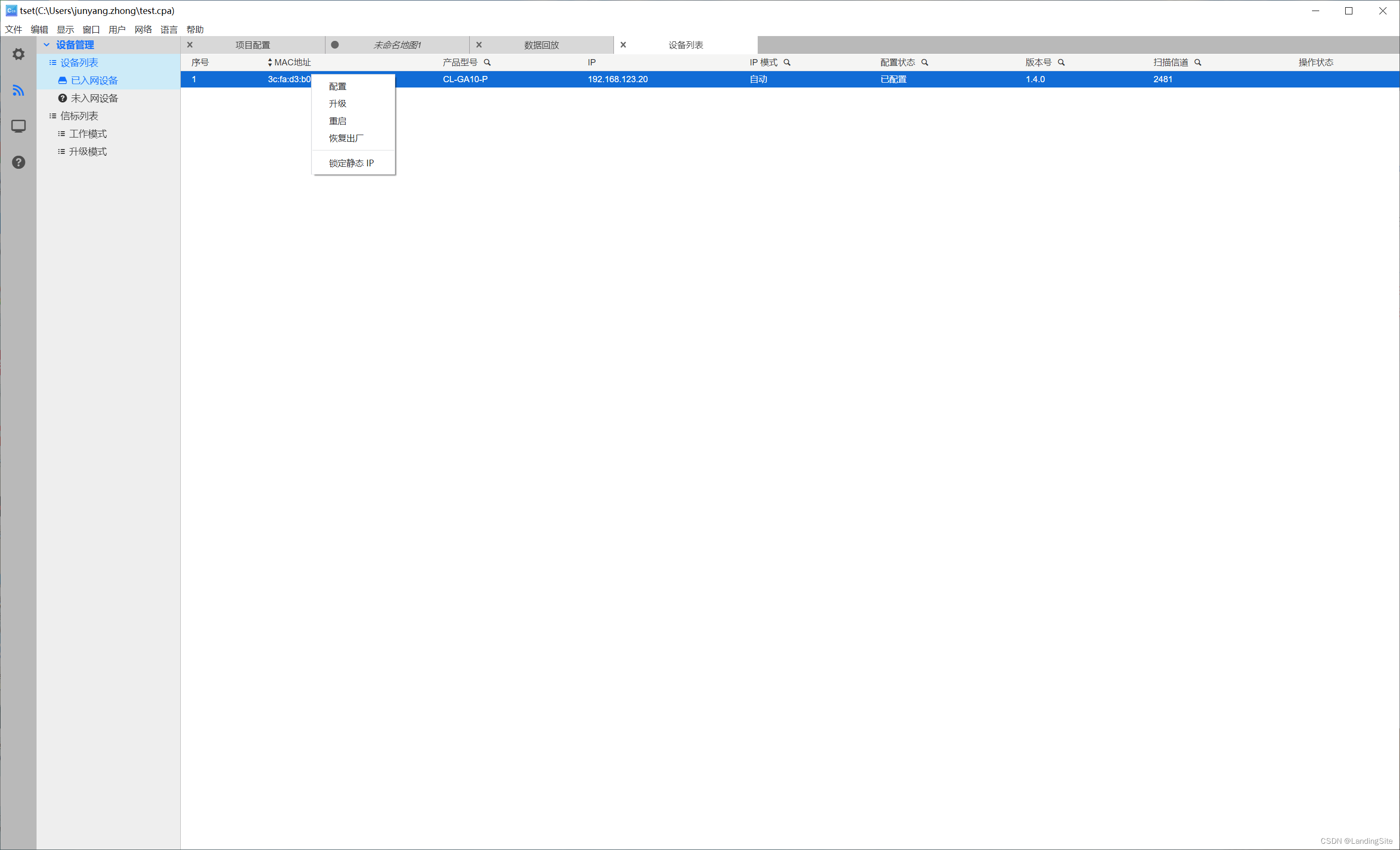
Task: Select 未入网设备 in the tree
Action: (94, 98)
